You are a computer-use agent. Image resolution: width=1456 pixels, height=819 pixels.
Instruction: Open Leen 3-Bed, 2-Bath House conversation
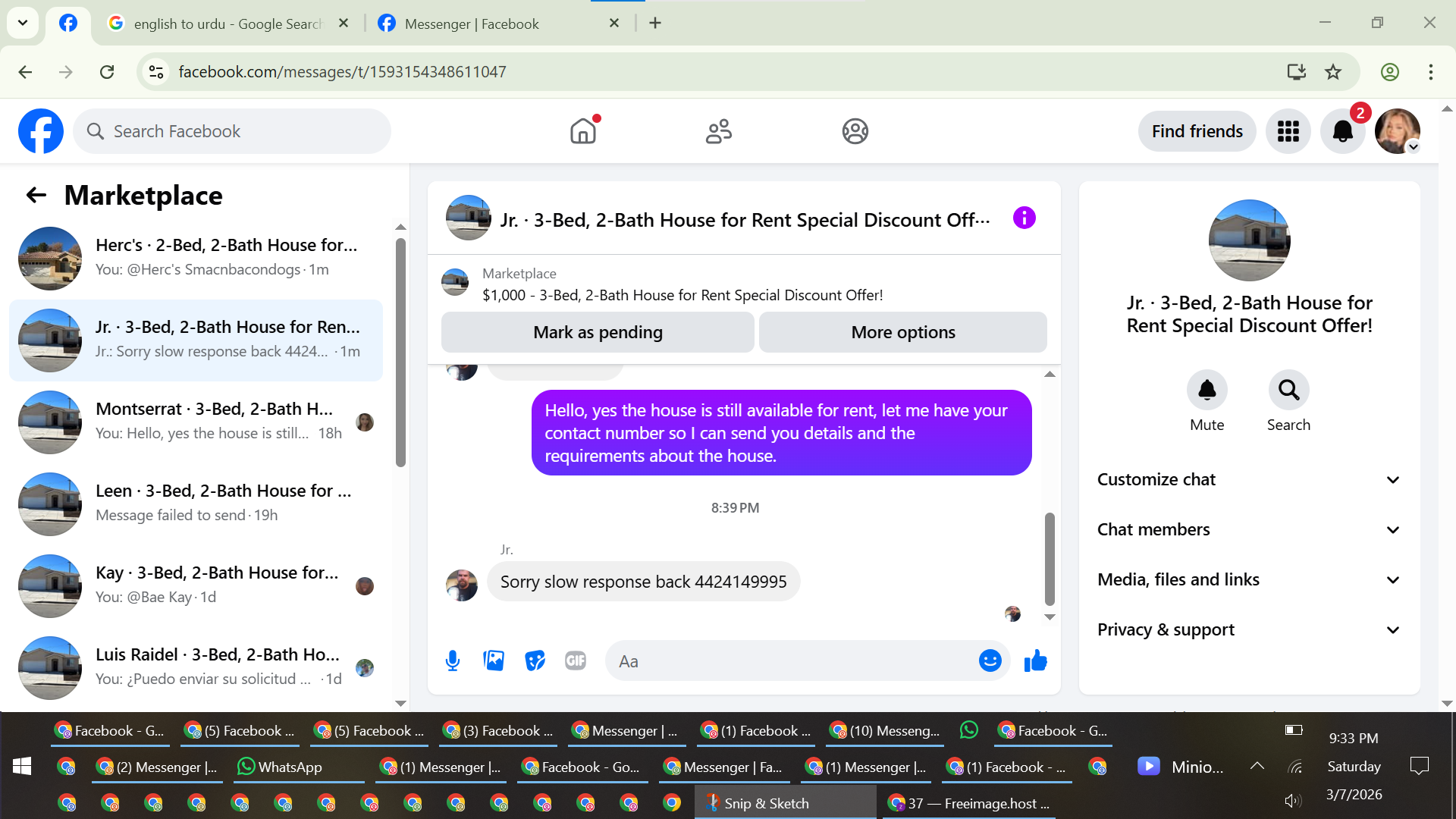196,504
